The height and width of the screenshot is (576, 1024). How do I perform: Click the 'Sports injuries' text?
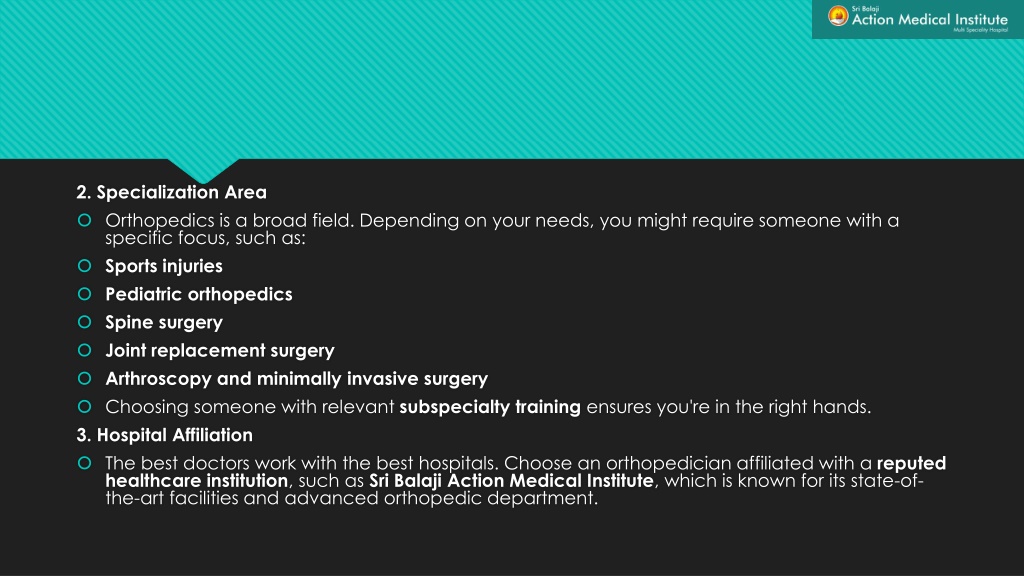pyautogui.click(x=164, y=266)
